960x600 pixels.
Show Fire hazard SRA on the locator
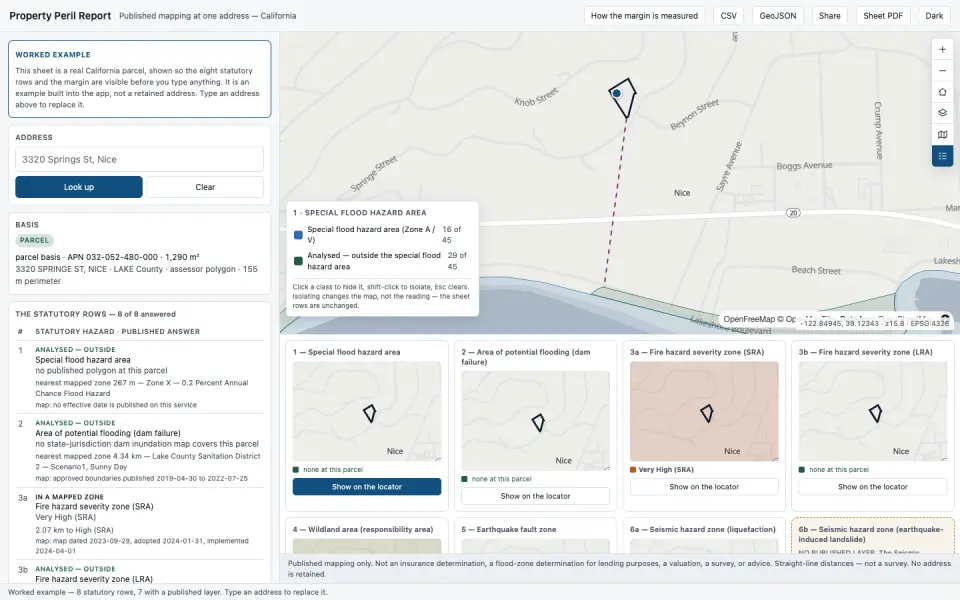pos(704,487)
